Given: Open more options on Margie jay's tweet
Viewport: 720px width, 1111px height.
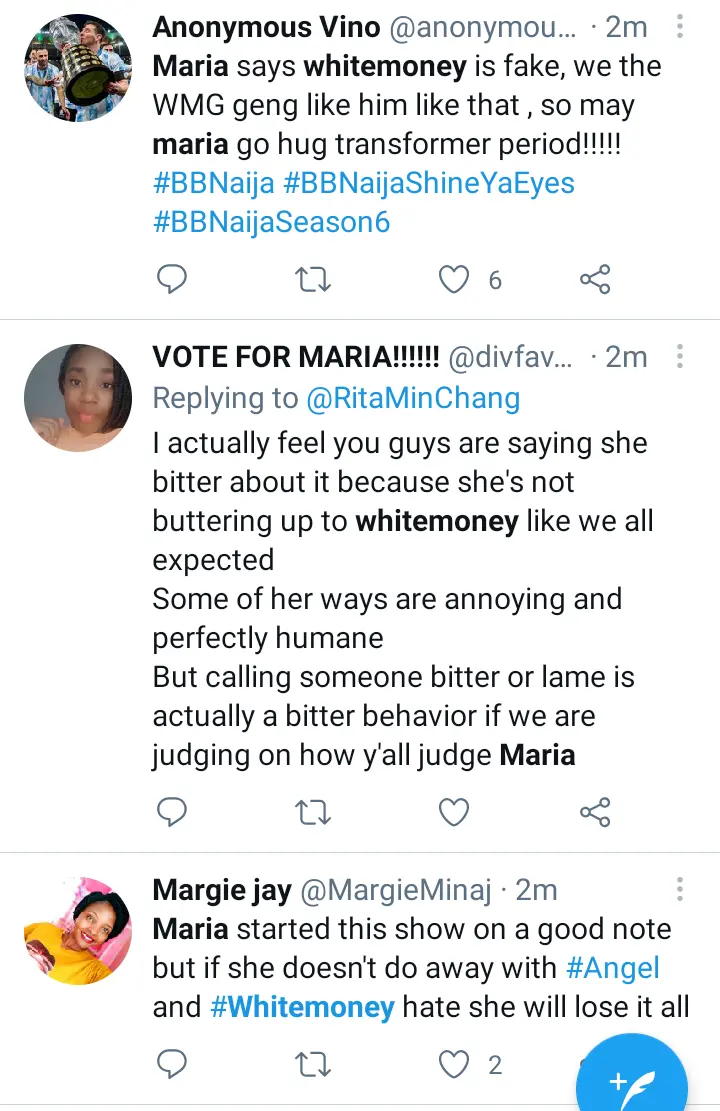Looking at the screenshot, I should [x=680, y=889].
